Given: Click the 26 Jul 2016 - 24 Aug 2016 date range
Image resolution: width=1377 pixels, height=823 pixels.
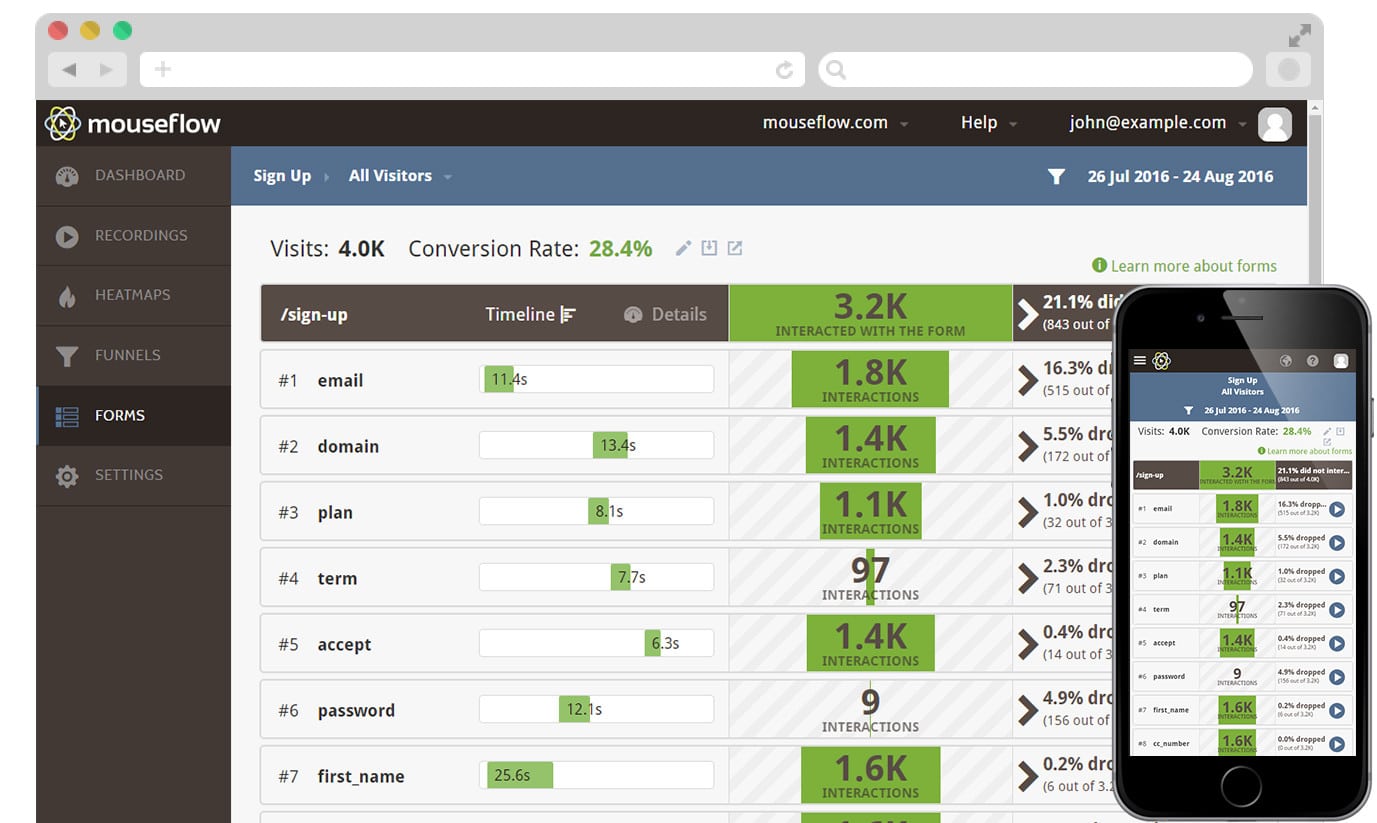Looking at the screenshot, I should coord(1180,177).
